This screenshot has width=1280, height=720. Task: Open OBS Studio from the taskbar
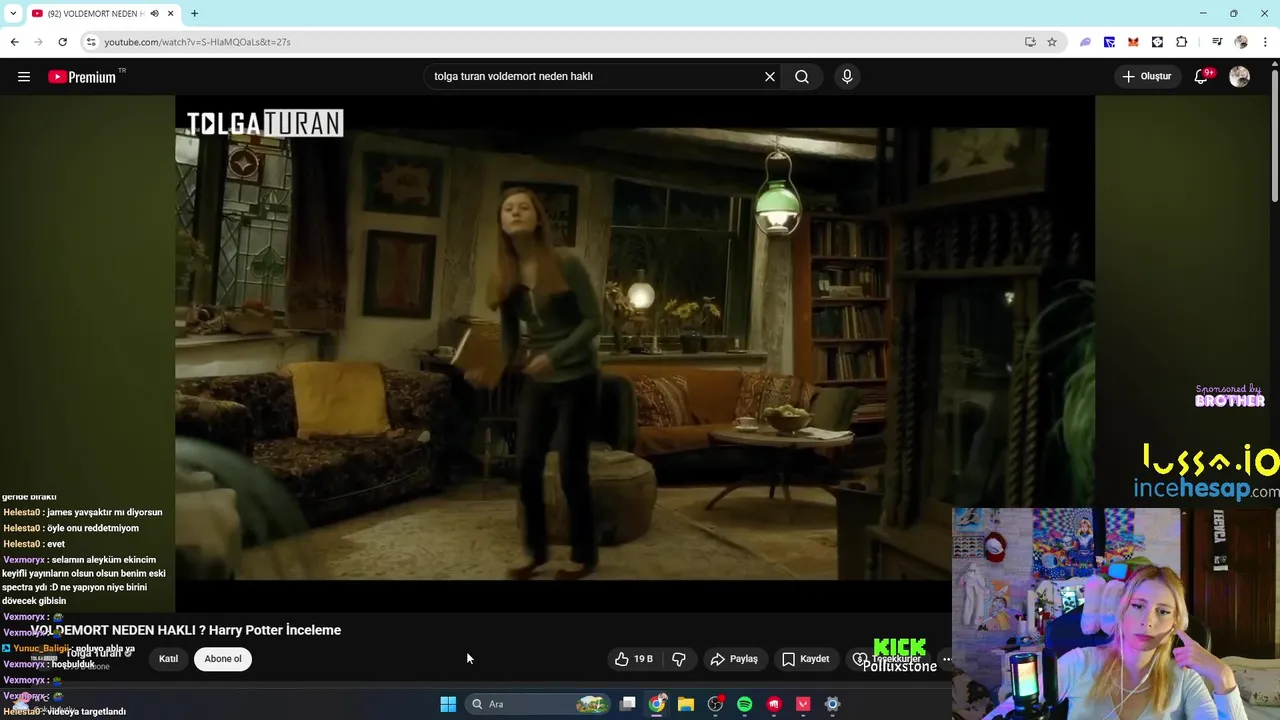click(x=715, y=704)
